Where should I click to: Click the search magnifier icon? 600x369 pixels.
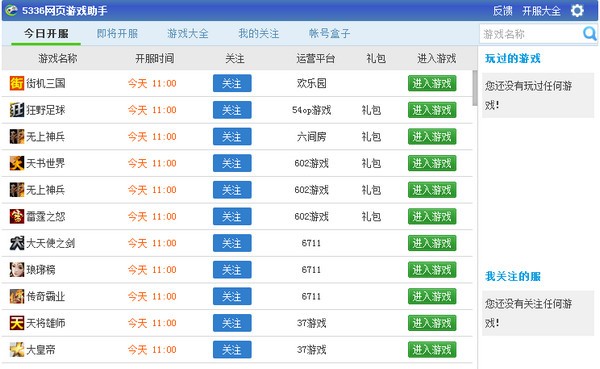coord(589,34)
